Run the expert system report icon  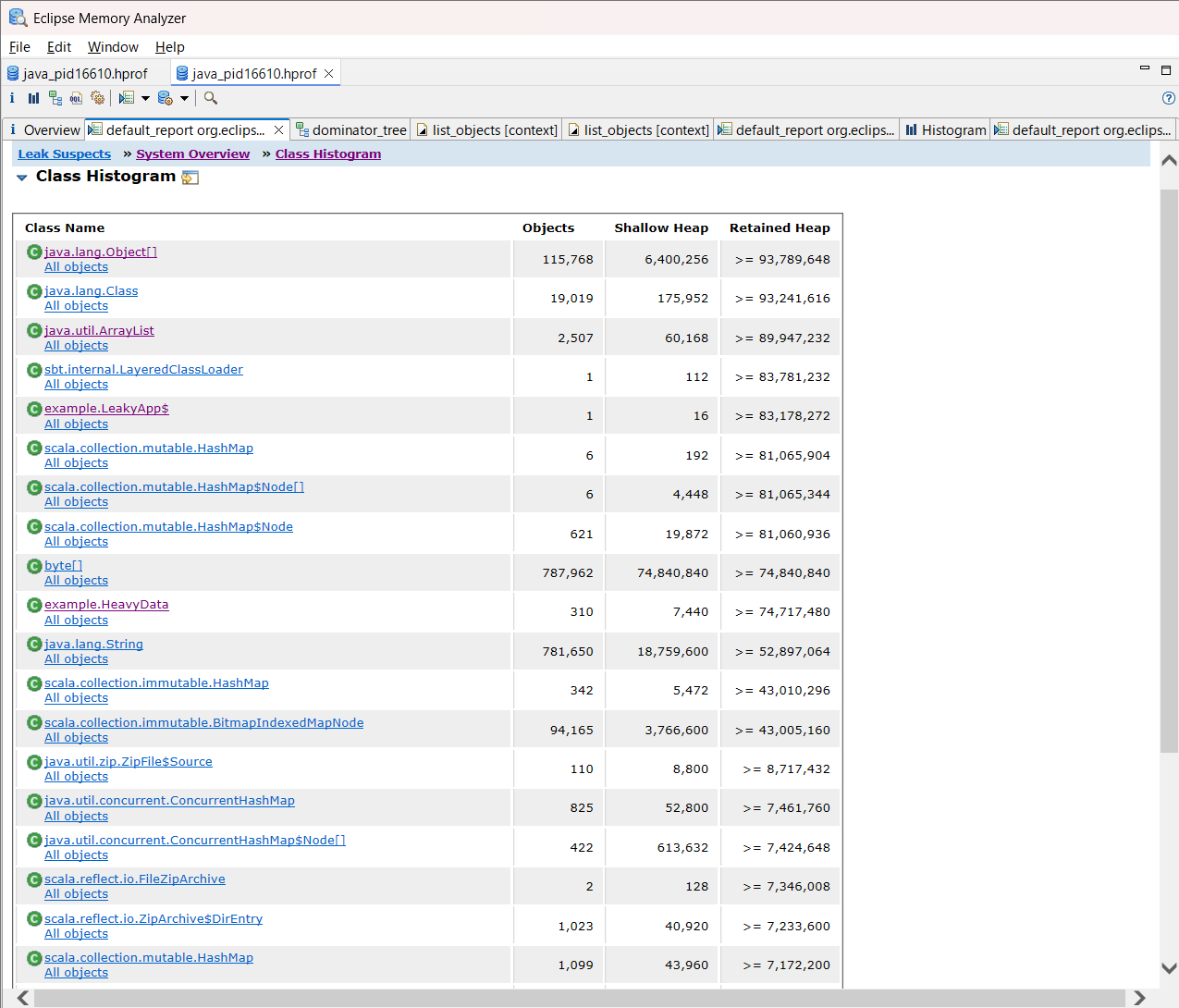(x=127, y=98)
